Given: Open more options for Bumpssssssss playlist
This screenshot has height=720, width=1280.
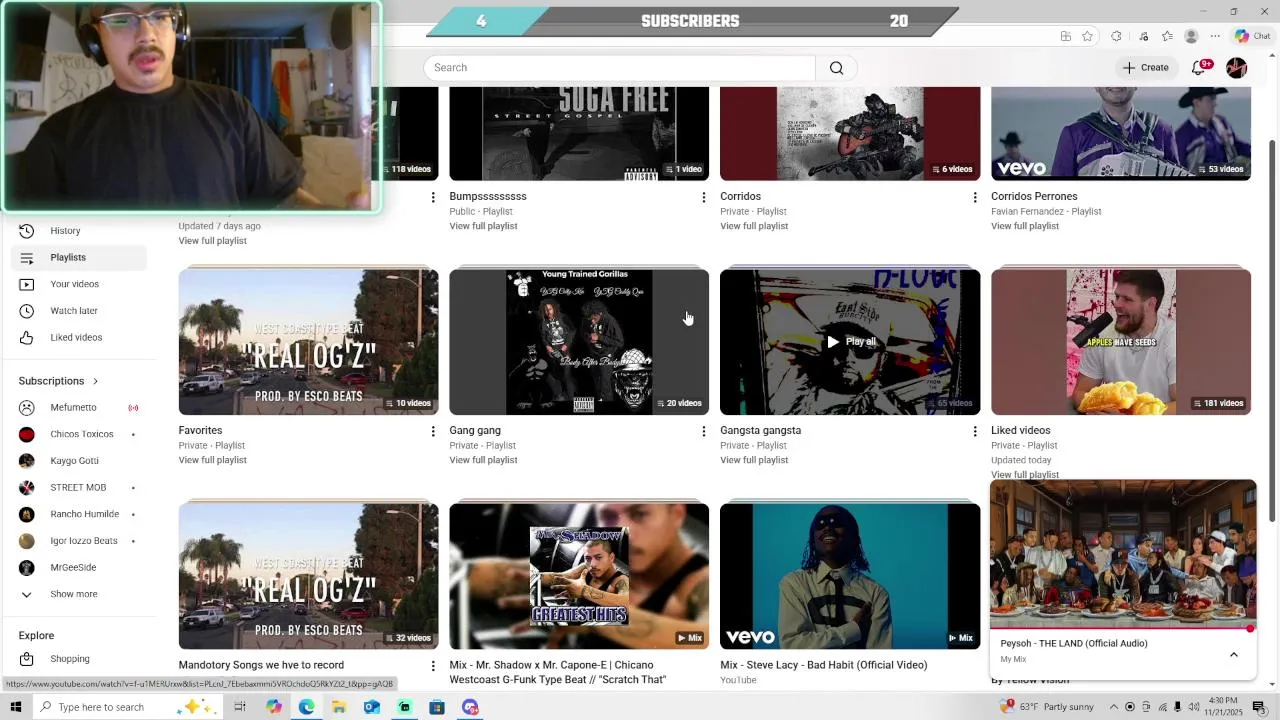Looking at the screenshot, I should pyautogui.click(x=704, y=198).
